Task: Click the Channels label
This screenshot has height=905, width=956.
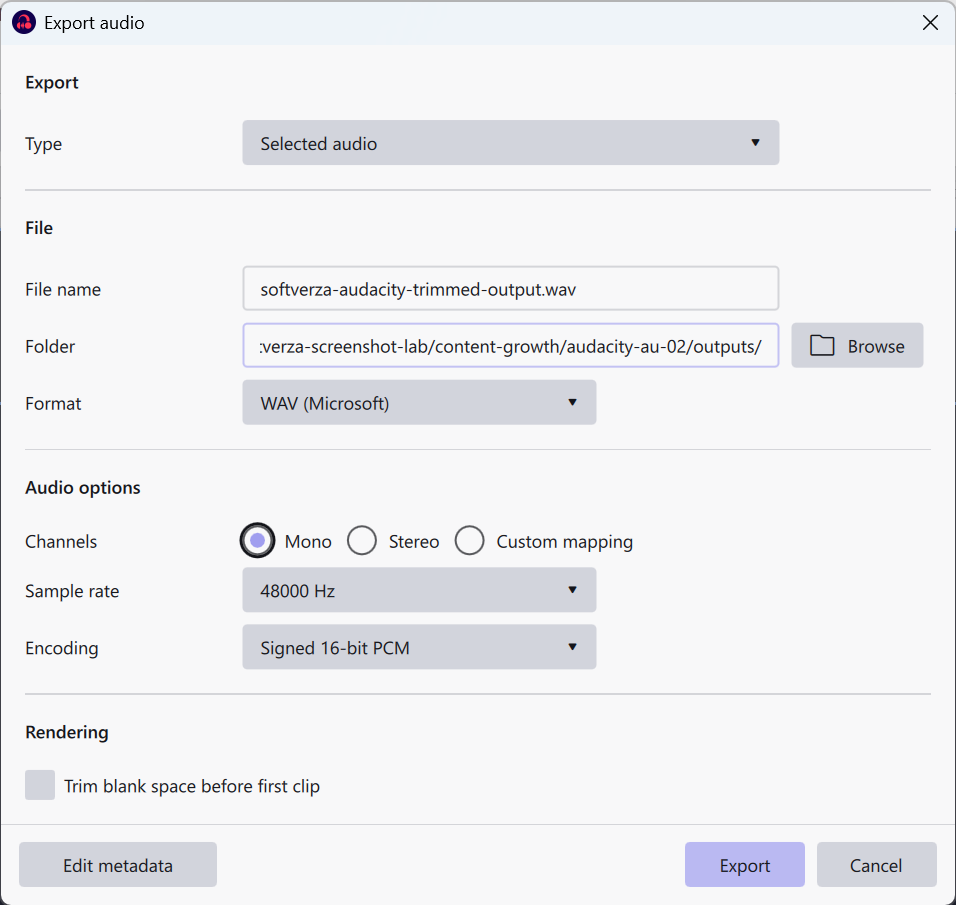Action: (x=61, y=542)
